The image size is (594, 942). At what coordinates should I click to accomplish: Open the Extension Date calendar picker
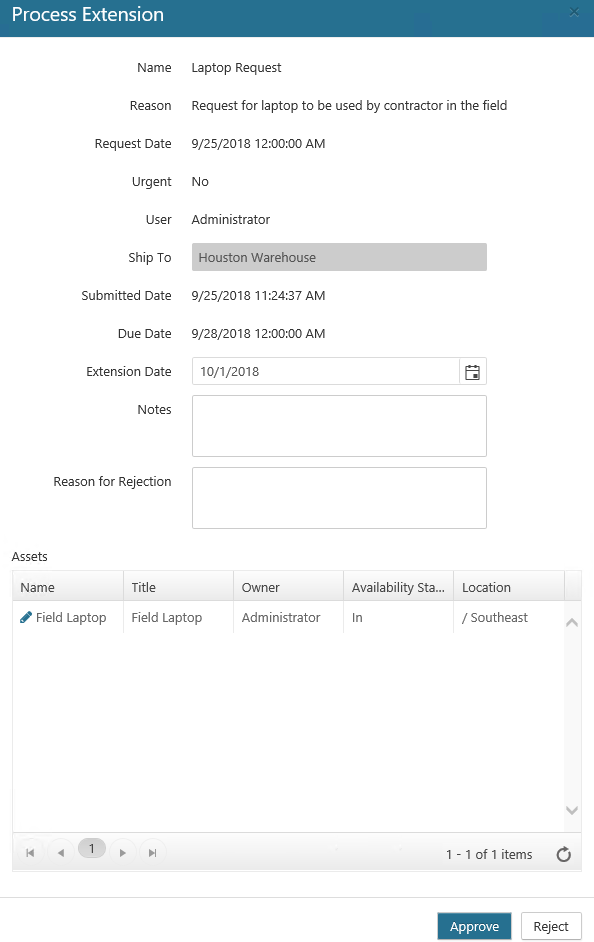coord(473,372)
